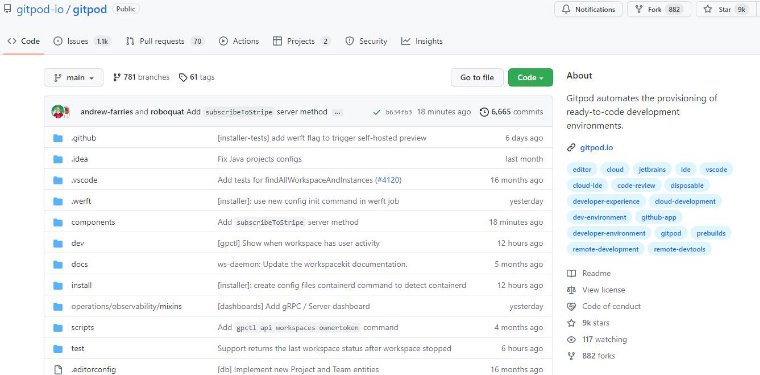Click the Go to file button
760x375 pixels.
point(477,78)
